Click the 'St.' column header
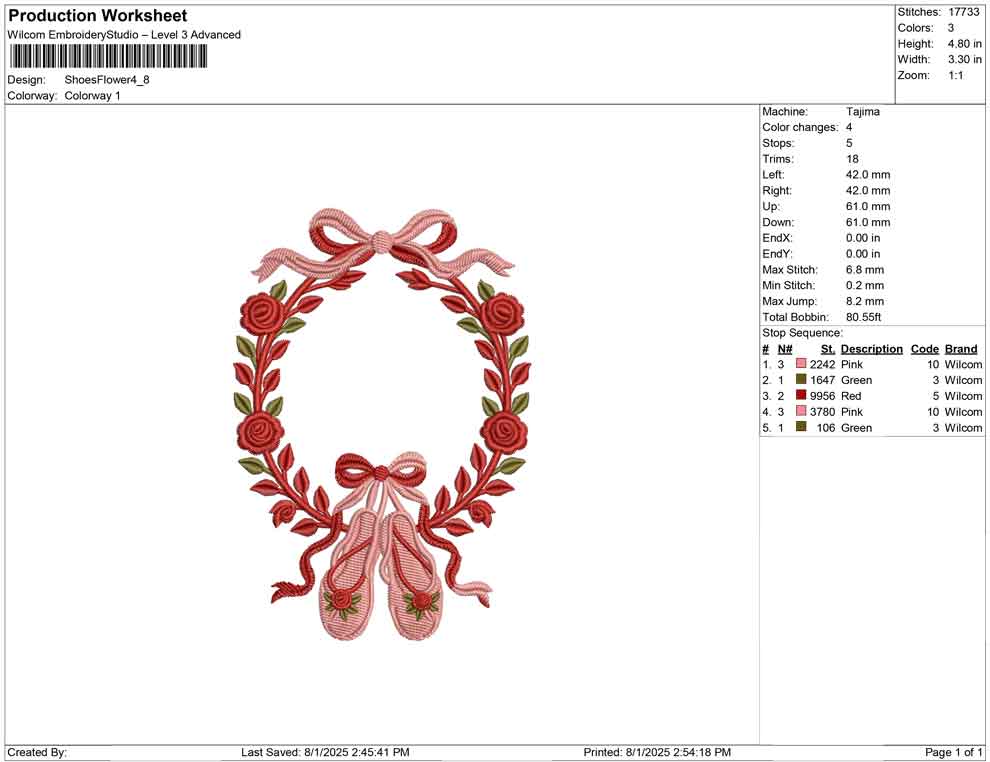This screenshot has width=990, height=762. (828, 349)
